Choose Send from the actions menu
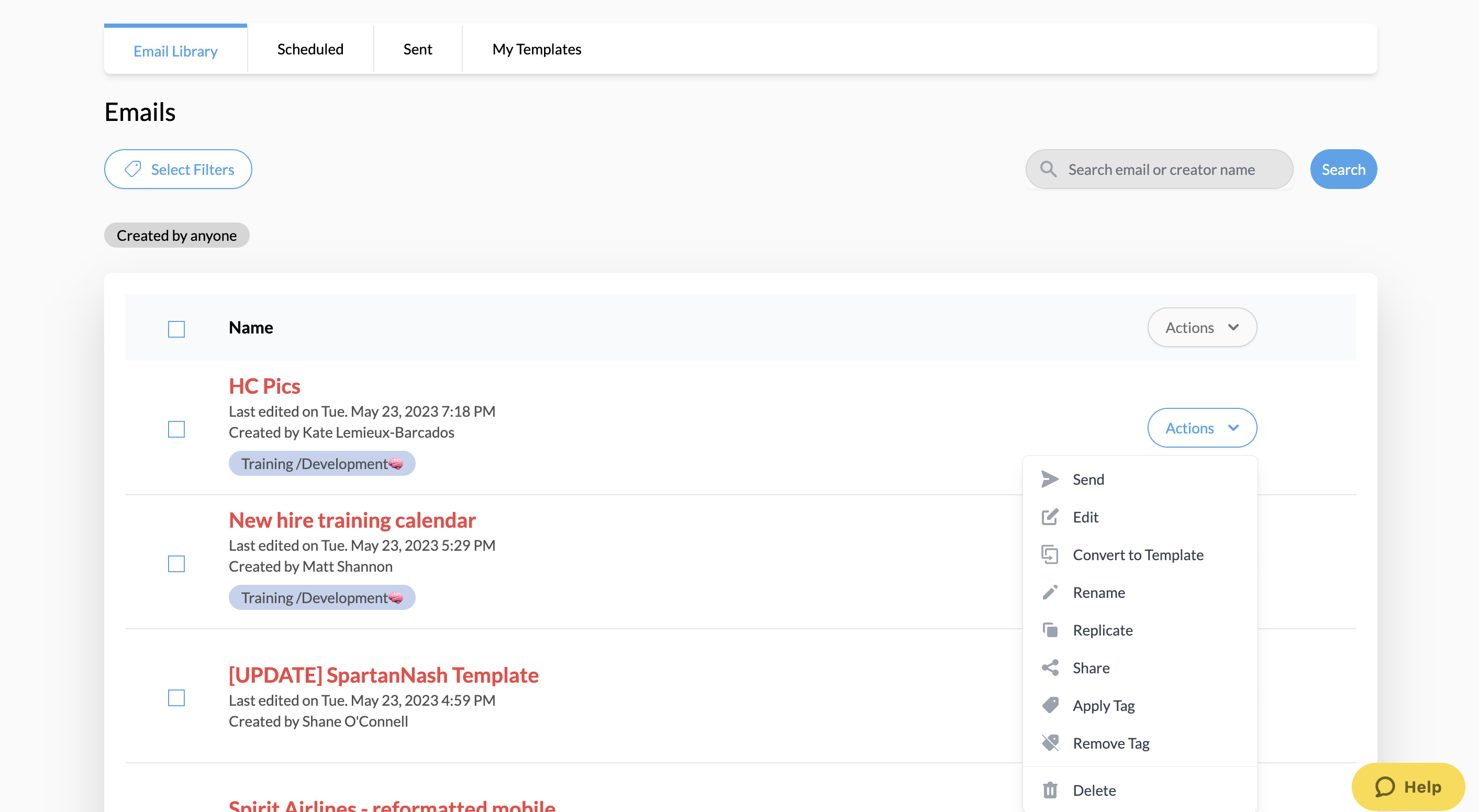 [1140, 479]
